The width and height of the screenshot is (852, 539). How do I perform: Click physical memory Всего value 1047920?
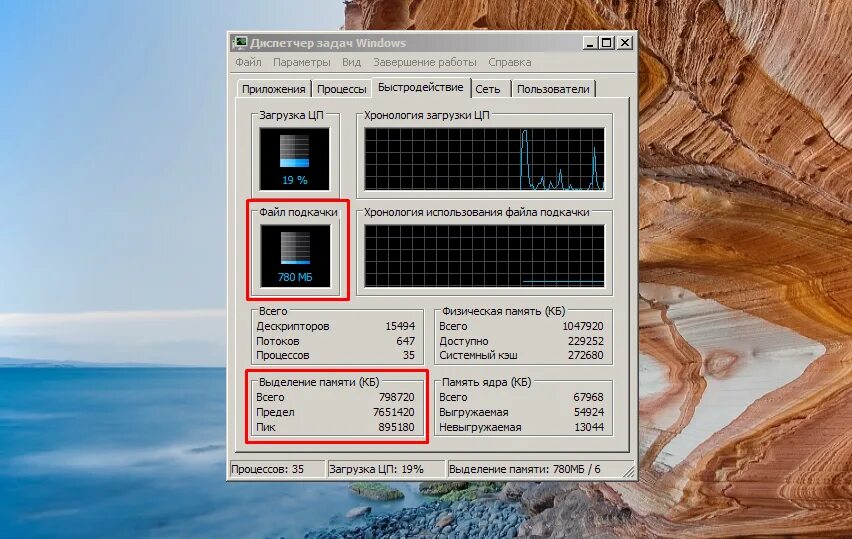582,326
